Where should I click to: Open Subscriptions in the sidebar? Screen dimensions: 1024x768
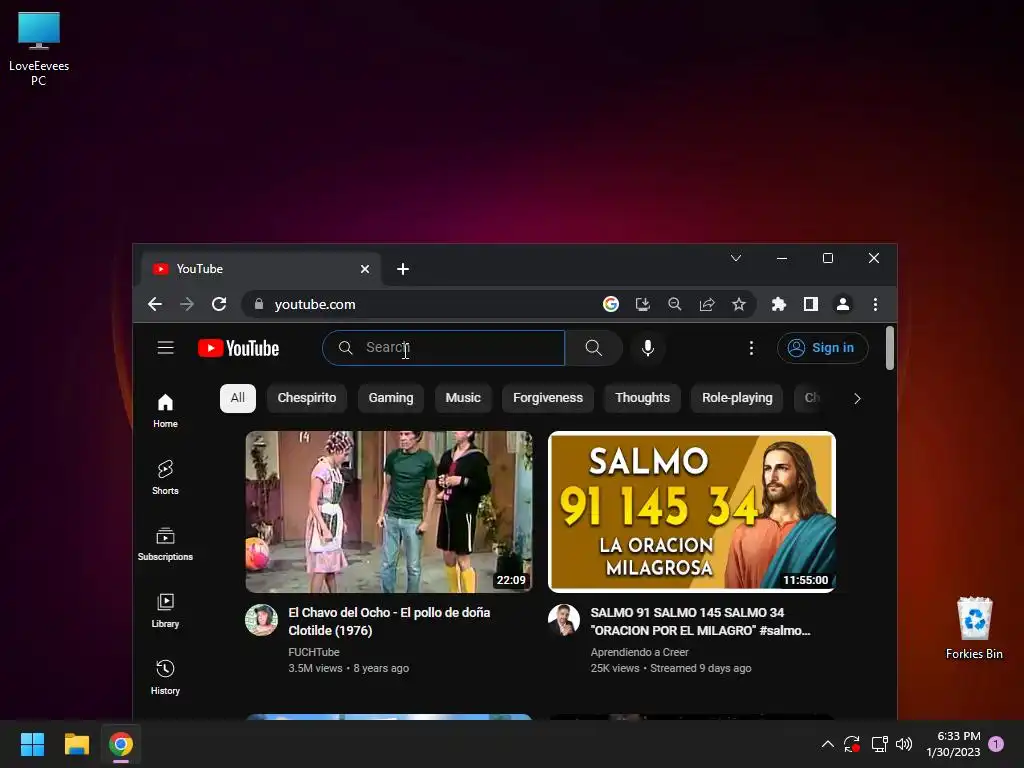click(x=165, y=544)
